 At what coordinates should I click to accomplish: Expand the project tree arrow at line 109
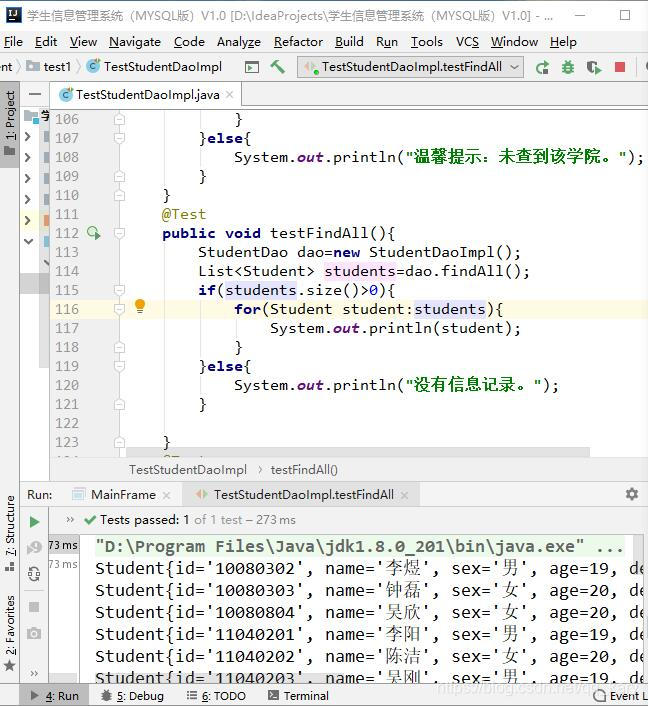tap(27, 178)
